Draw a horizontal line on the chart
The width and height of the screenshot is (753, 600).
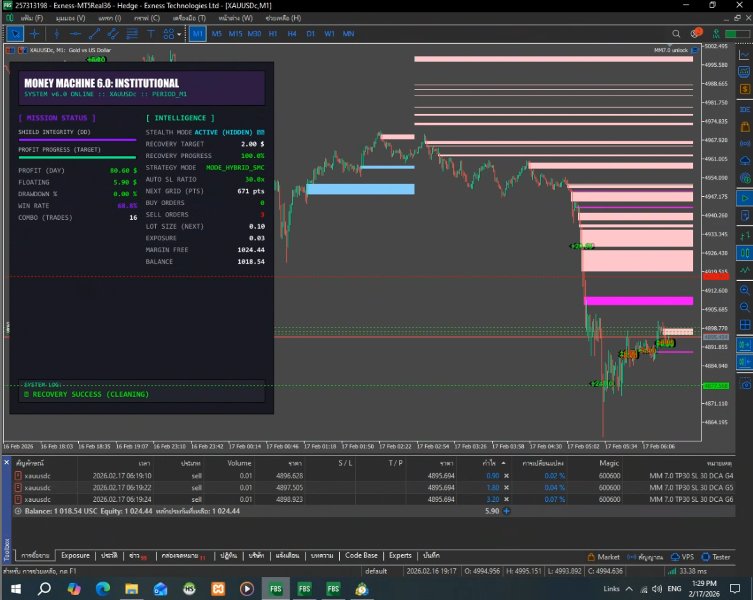(75, 34)
